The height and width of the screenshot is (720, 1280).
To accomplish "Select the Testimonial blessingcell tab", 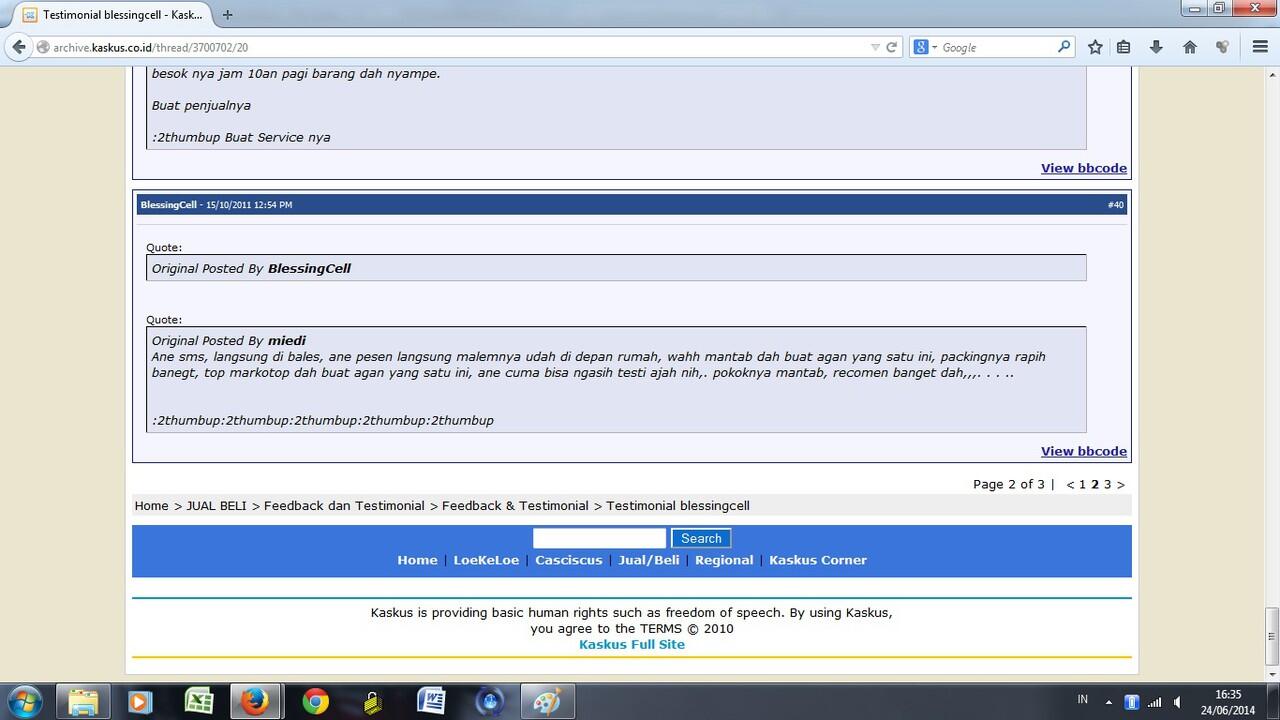I will point(112,15).
